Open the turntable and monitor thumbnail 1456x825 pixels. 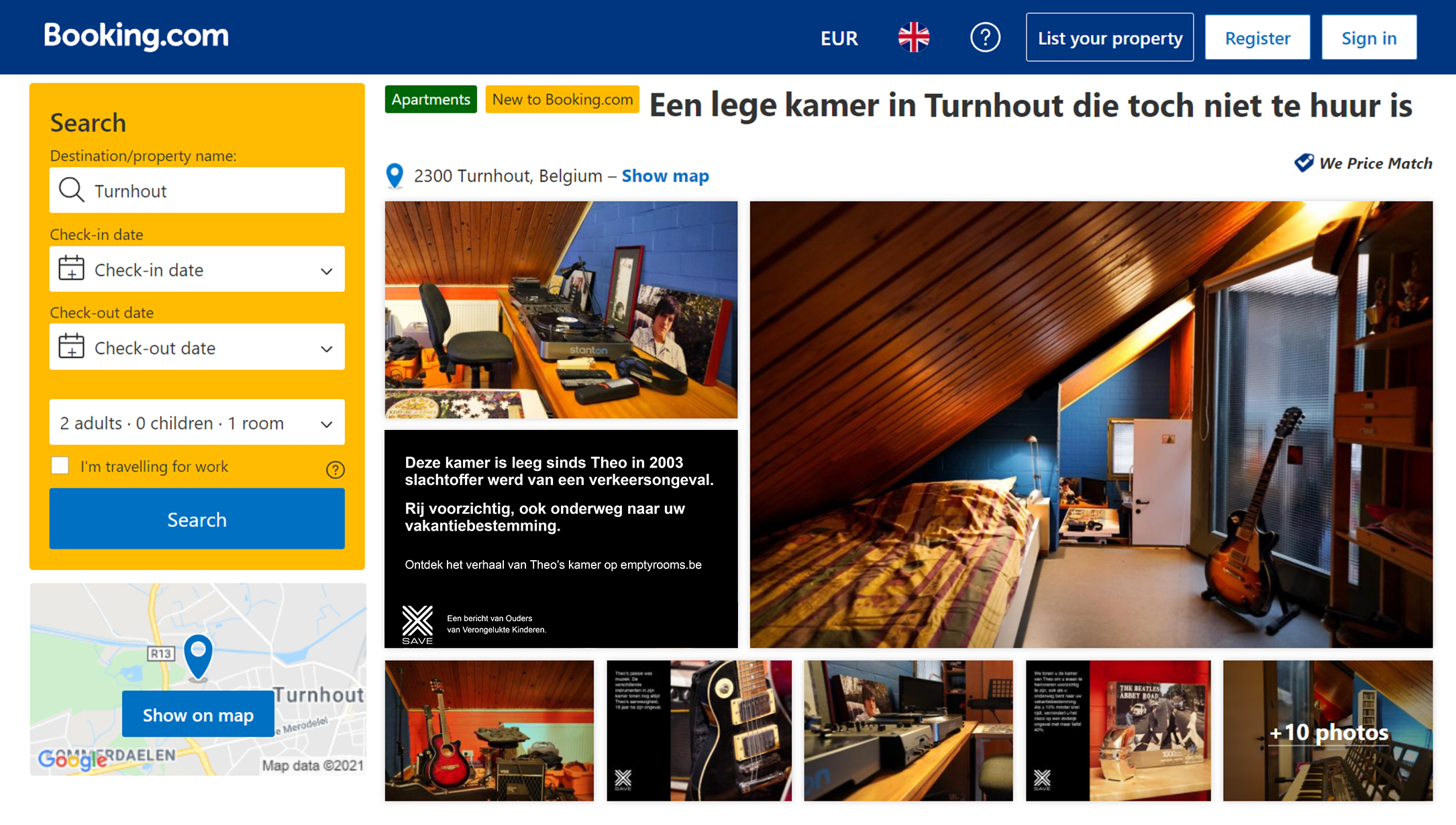(908, 730)
